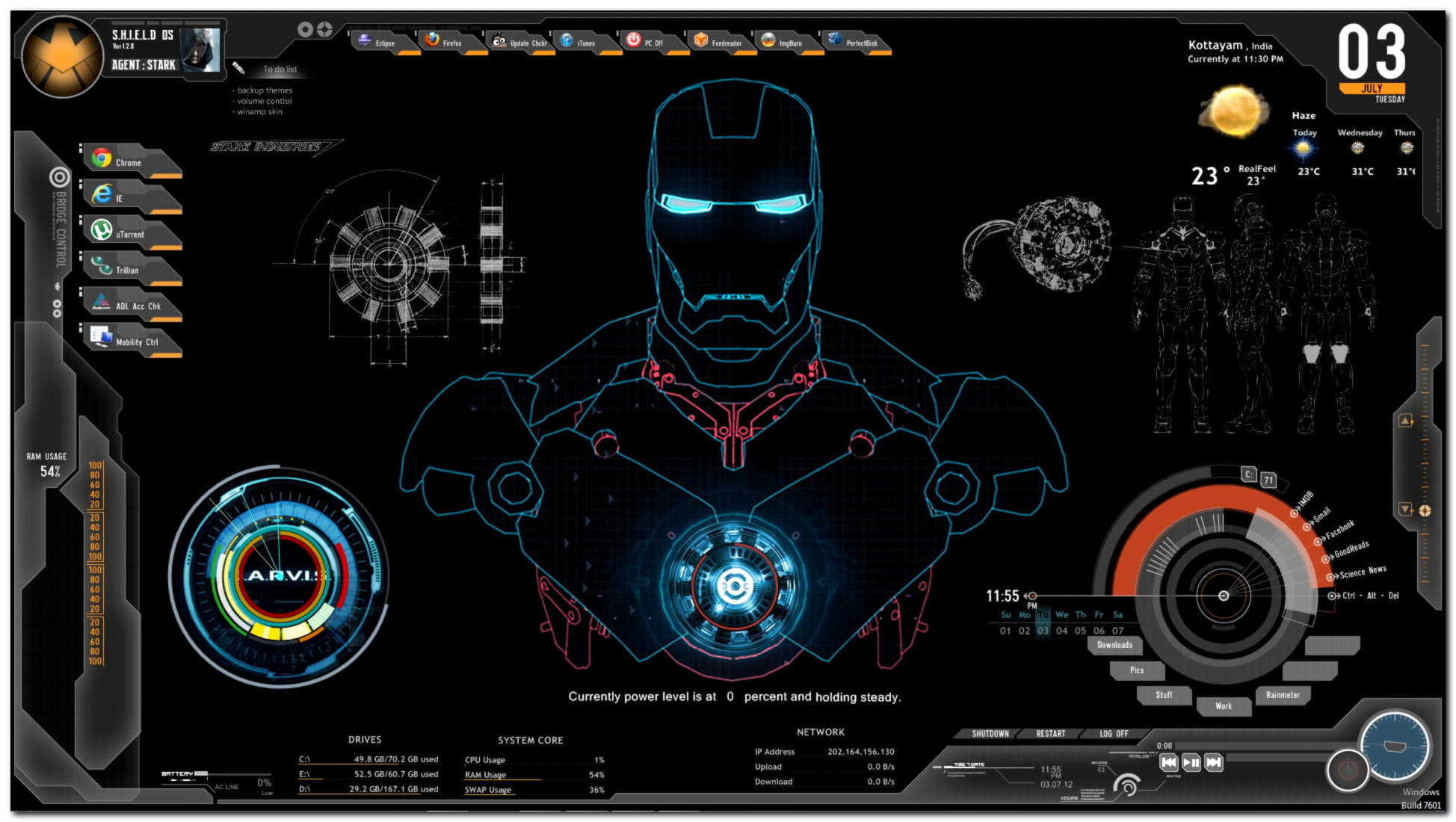Click the round dot icon left of the crosshair icon

pos(305,29)
